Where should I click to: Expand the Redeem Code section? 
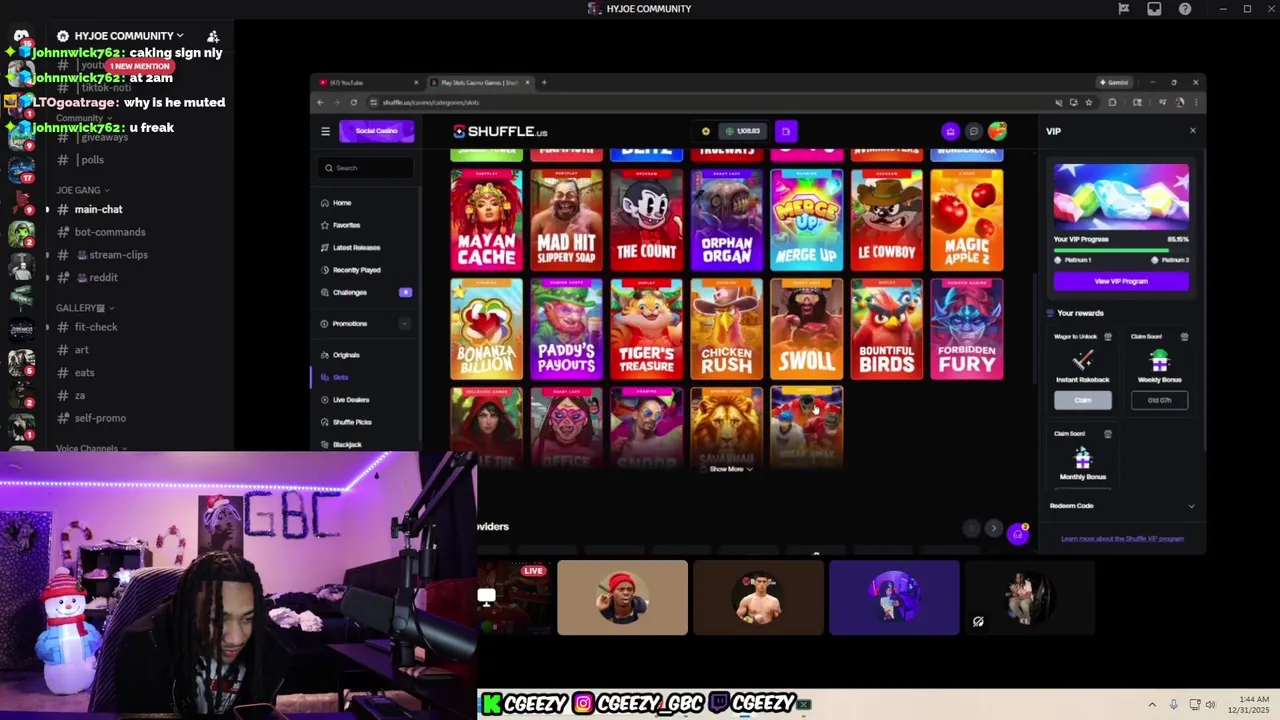pyautogui.click(x=1121, y=506)
